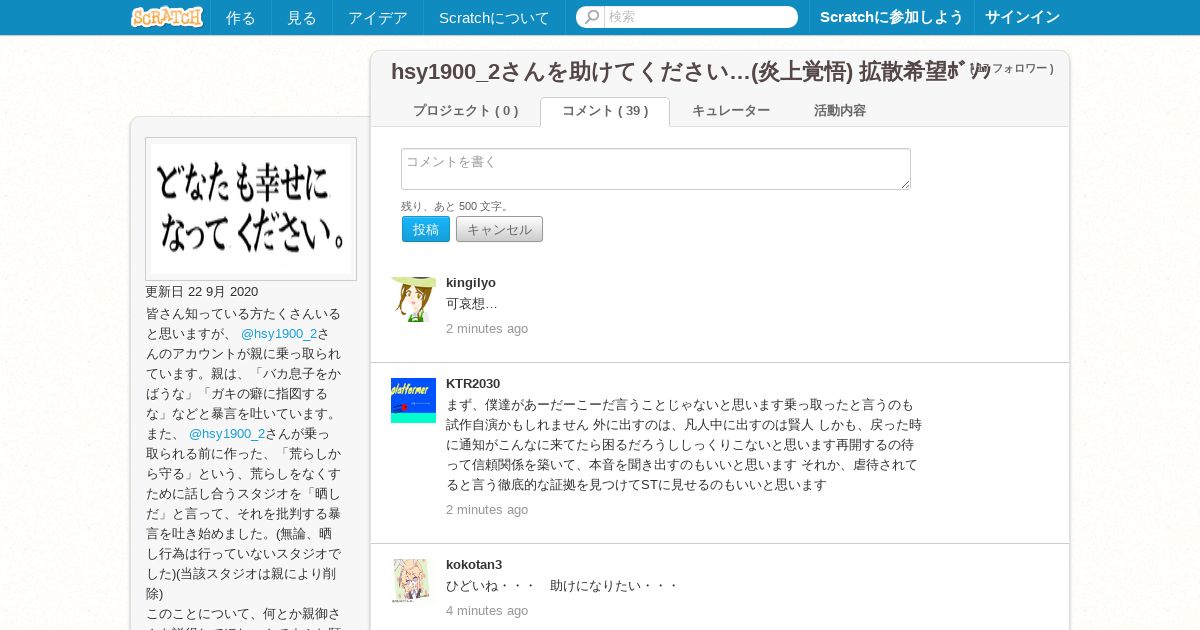Viewport: 1200px width, 630px height.
Task: Click first @hsy1900_2 mention link
Action: [279, 334]
